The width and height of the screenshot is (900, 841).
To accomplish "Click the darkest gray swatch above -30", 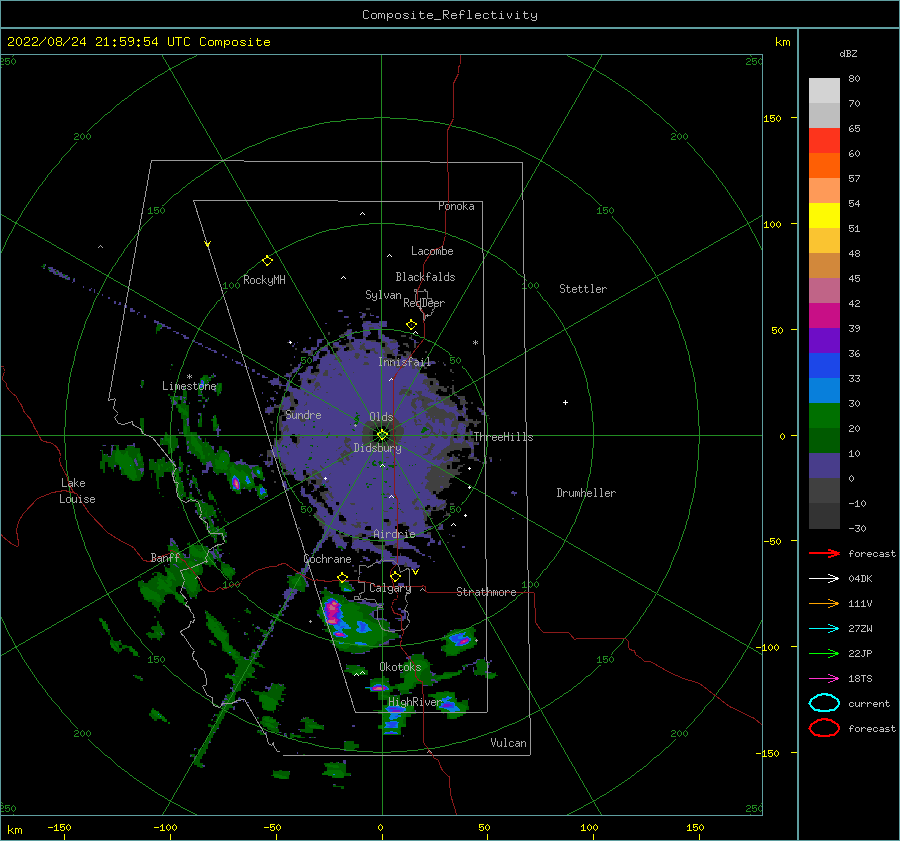I will (x=824, y=516).
